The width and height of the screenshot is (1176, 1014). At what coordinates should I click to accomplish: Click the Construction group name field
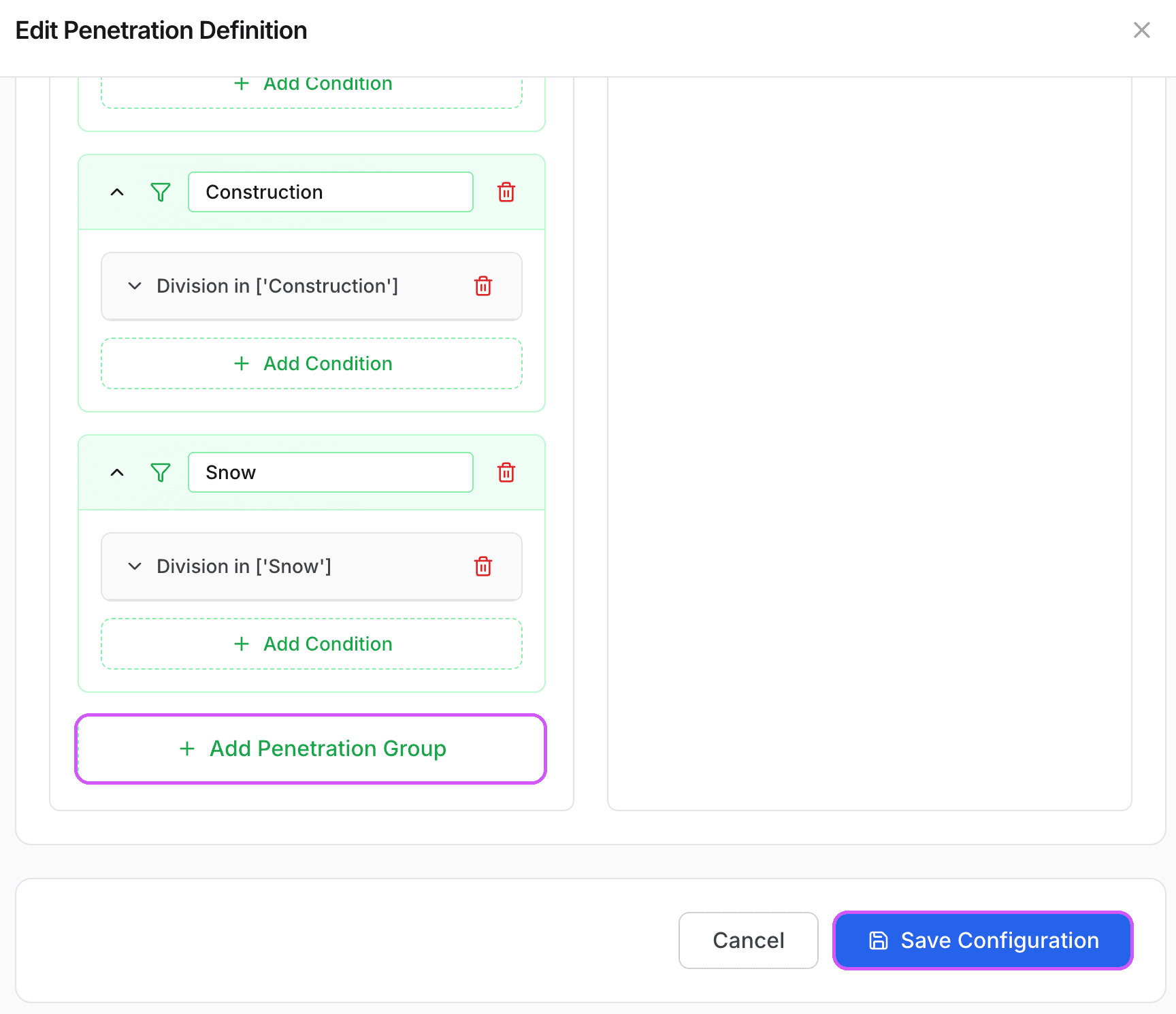click(x=330, y=192)
